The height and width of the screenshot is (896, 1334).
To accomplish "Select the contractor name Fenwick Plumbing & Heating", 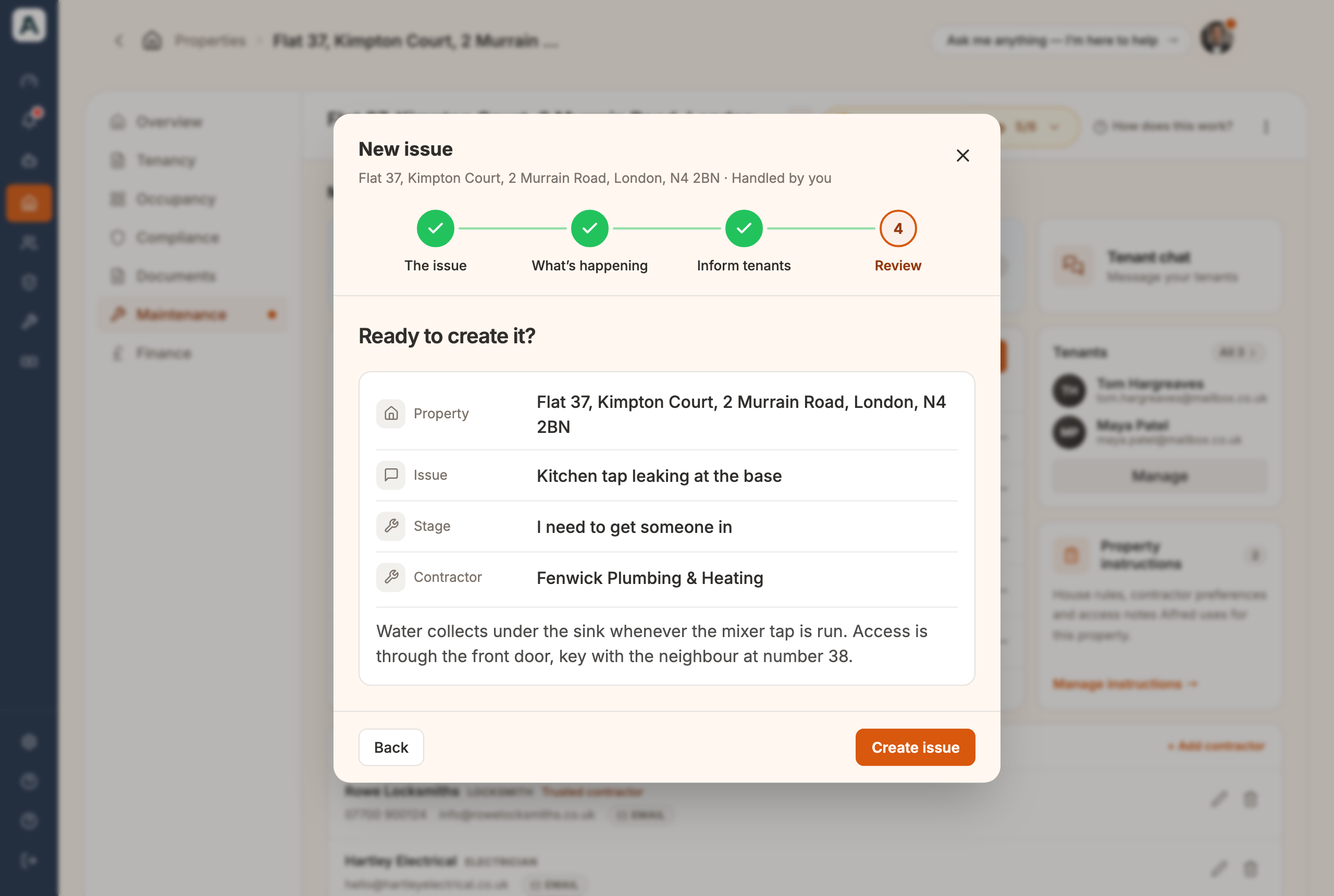I will (650, 578).
